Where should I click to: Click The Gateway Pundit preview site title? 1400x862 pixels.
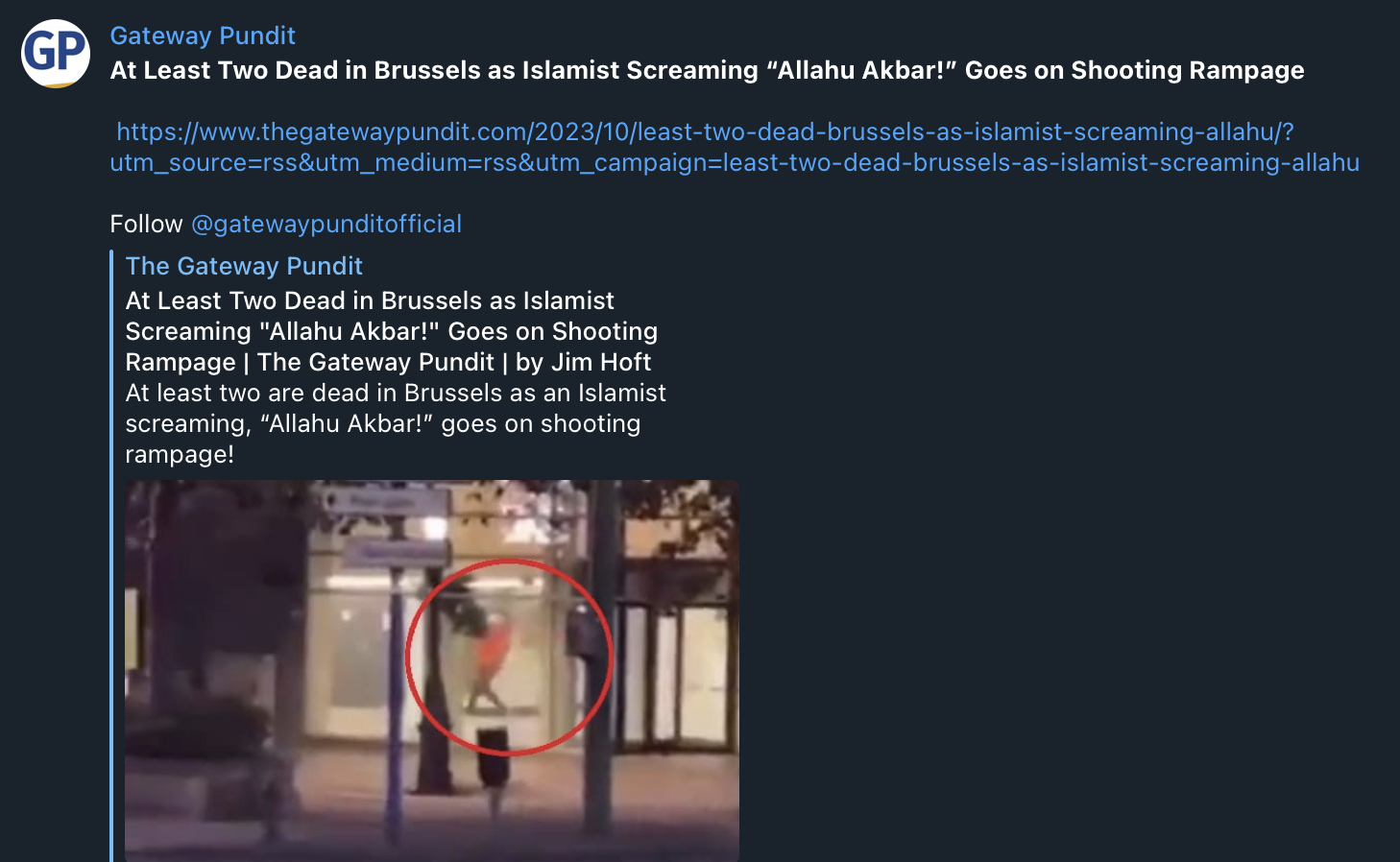[244, 266]
